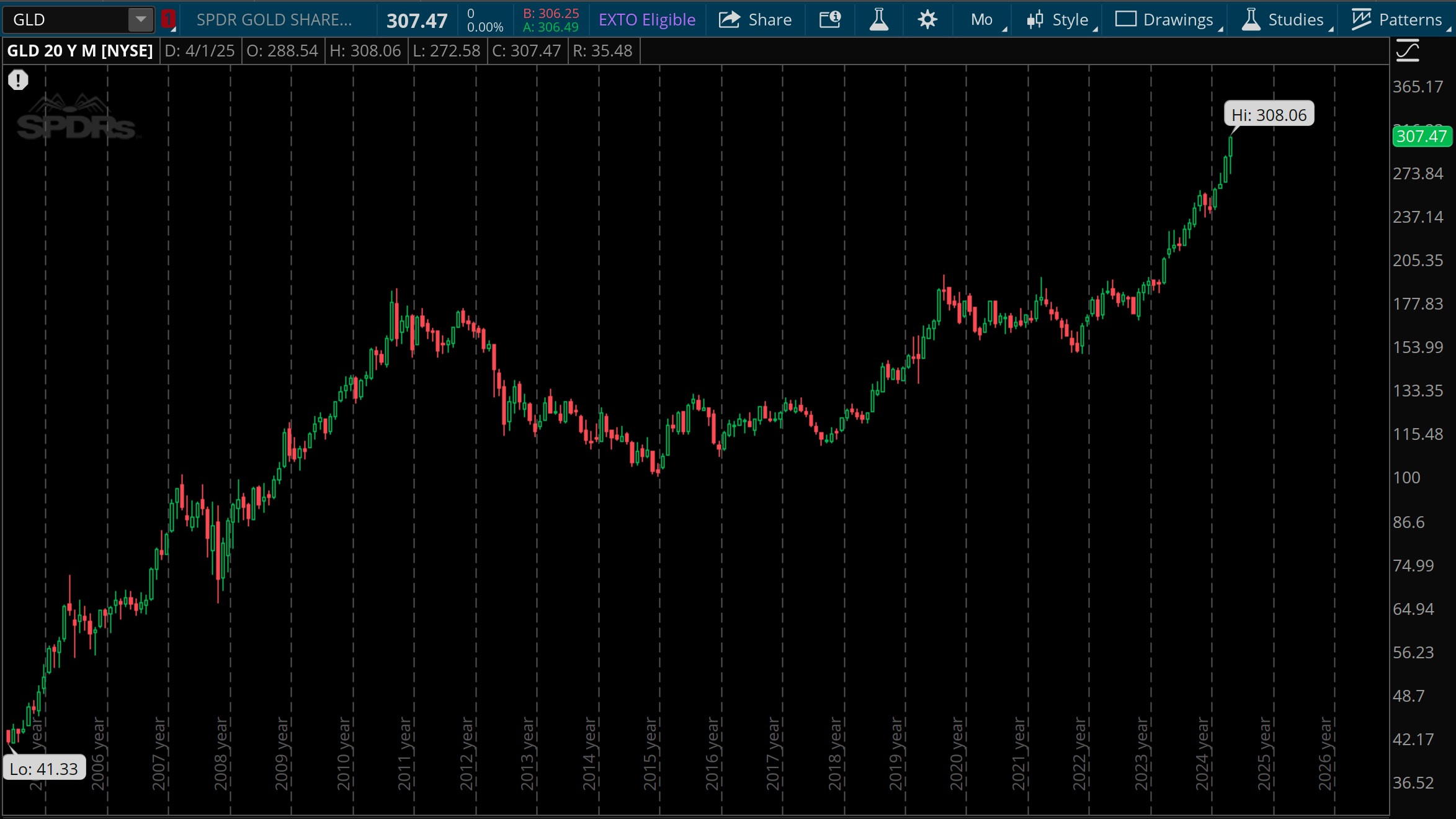Click the 365.17 price axis label
This screenshot has width=1456, height=819.
(x=1418, y=86)
